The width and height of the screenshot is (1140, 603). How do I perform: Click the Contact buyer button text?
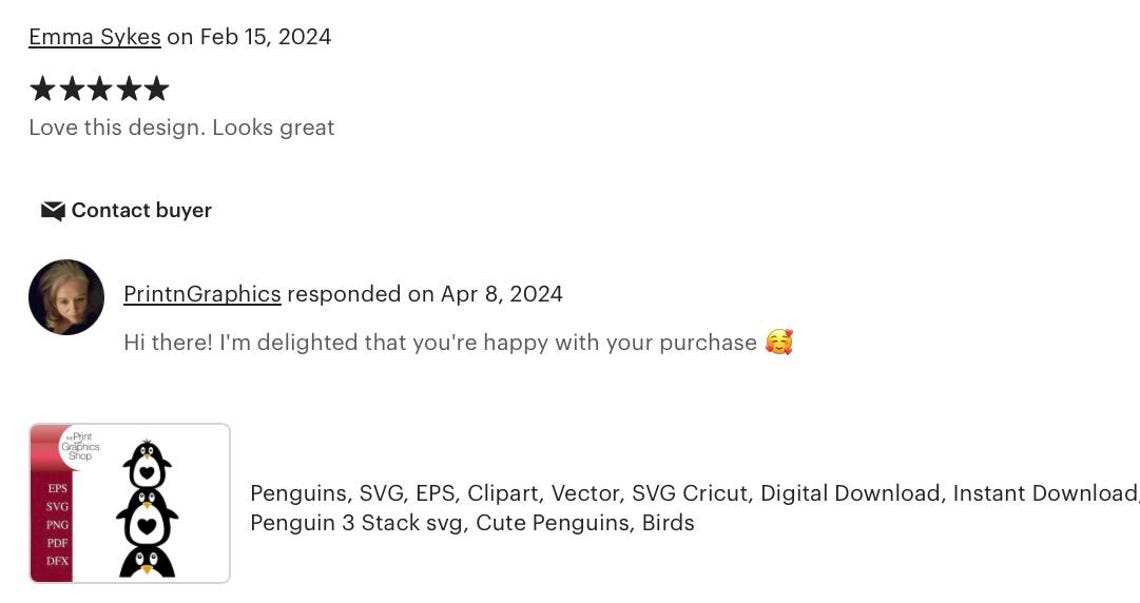(x=142, y=210)
